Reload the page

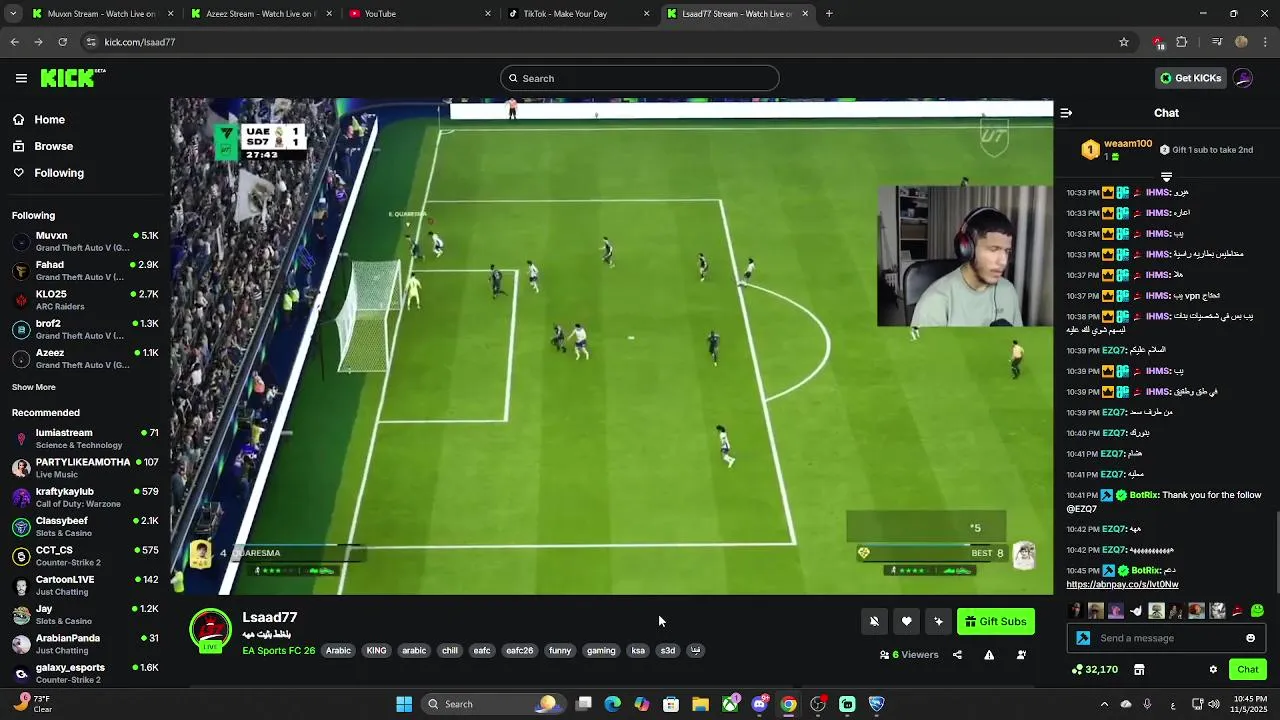[x=62, y=42]
